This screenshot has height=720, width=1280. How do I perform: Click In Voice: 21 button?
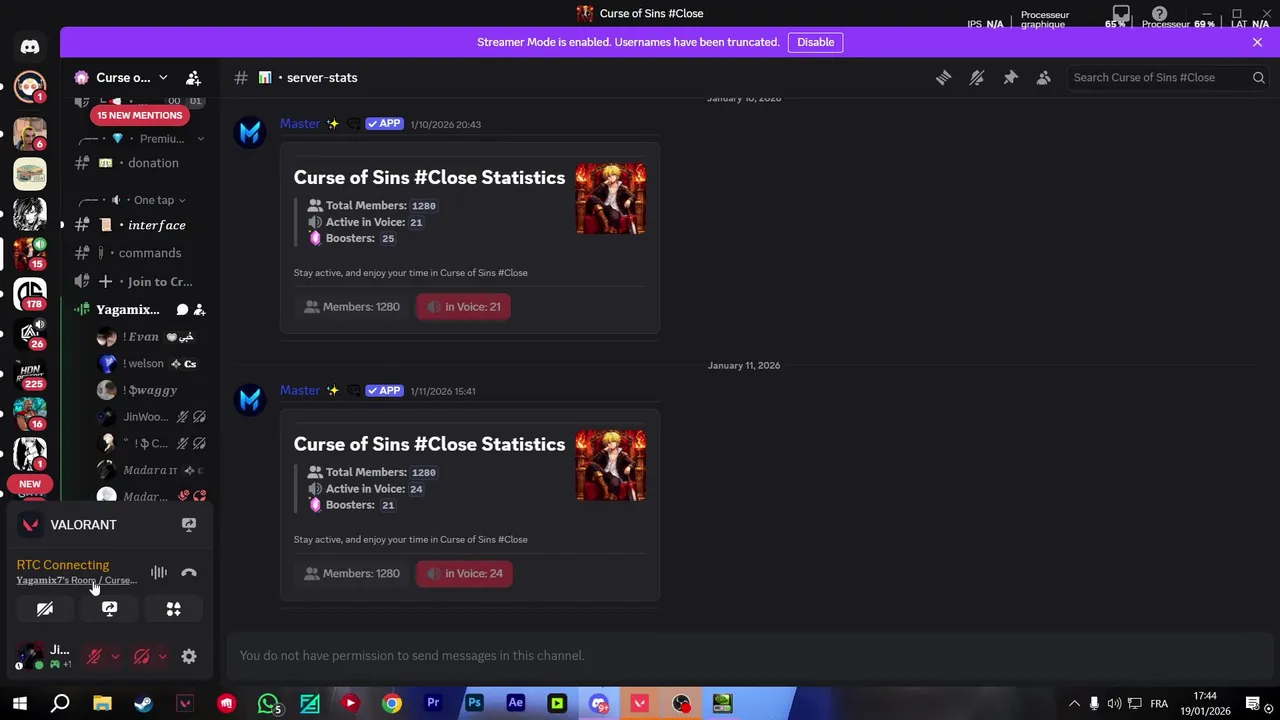click(x=463, y=306)
